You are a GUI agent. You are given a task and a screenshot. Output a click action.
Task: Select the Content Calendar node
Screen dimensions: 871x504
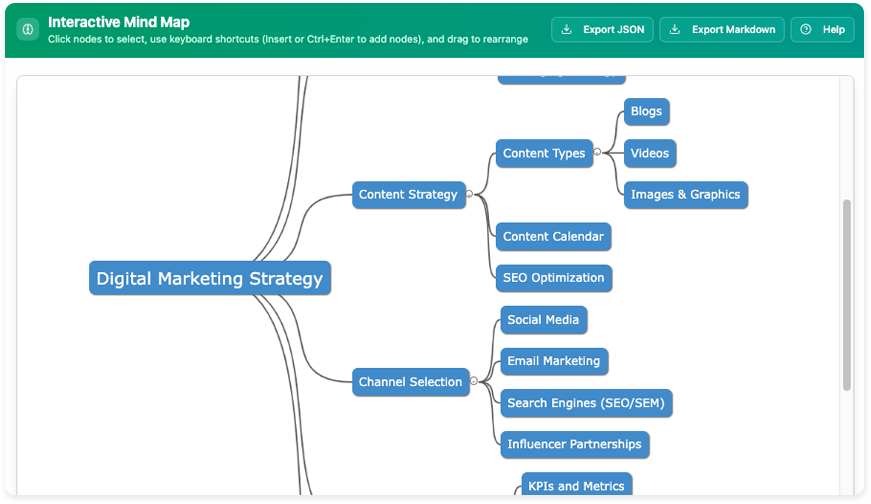click(x=553, y=236)
